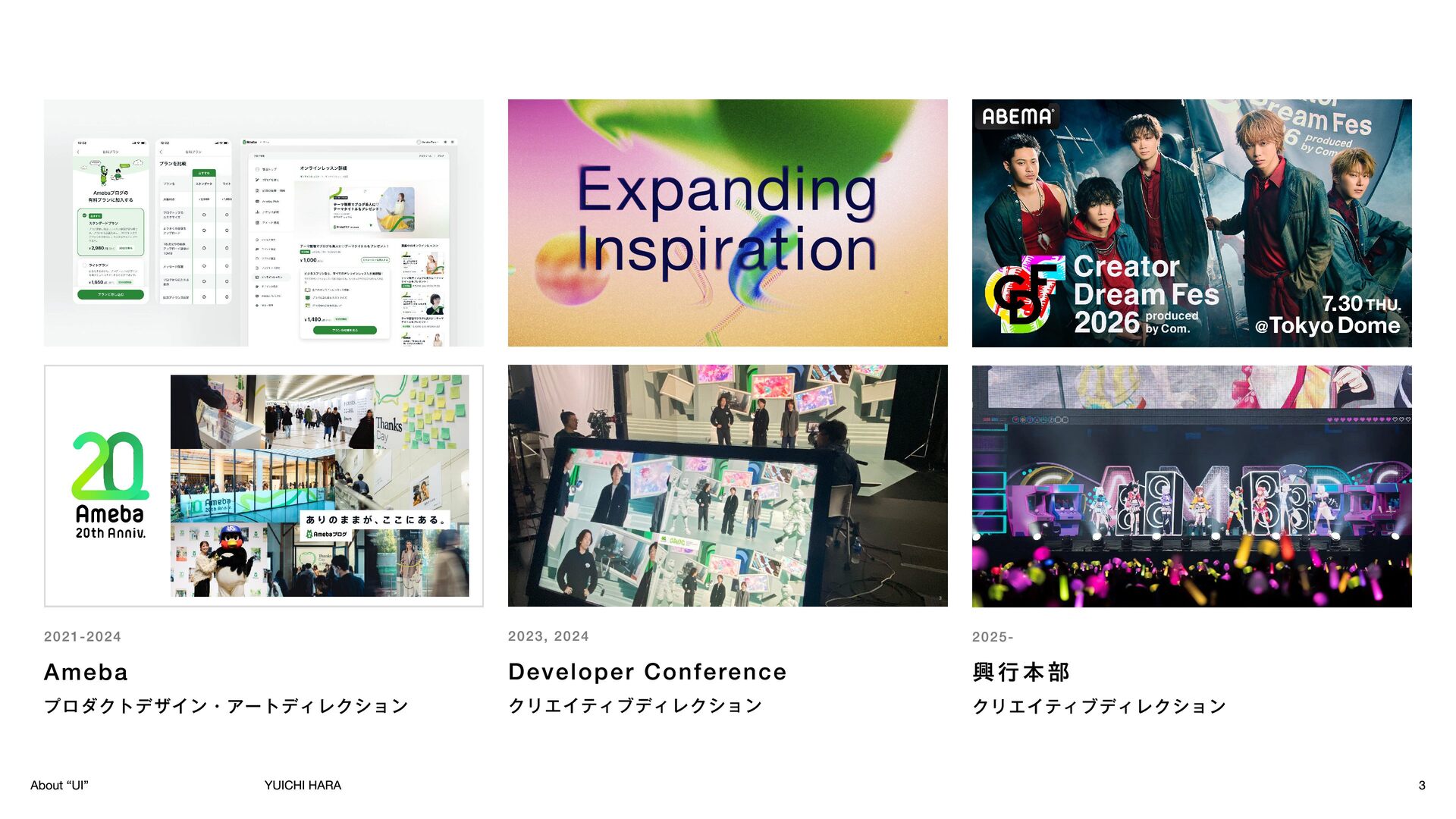Select the Creator Dream Fes 2026 poster
Image resolution: width=1456 pixels, height=819 pixels.
[1192, 223]
